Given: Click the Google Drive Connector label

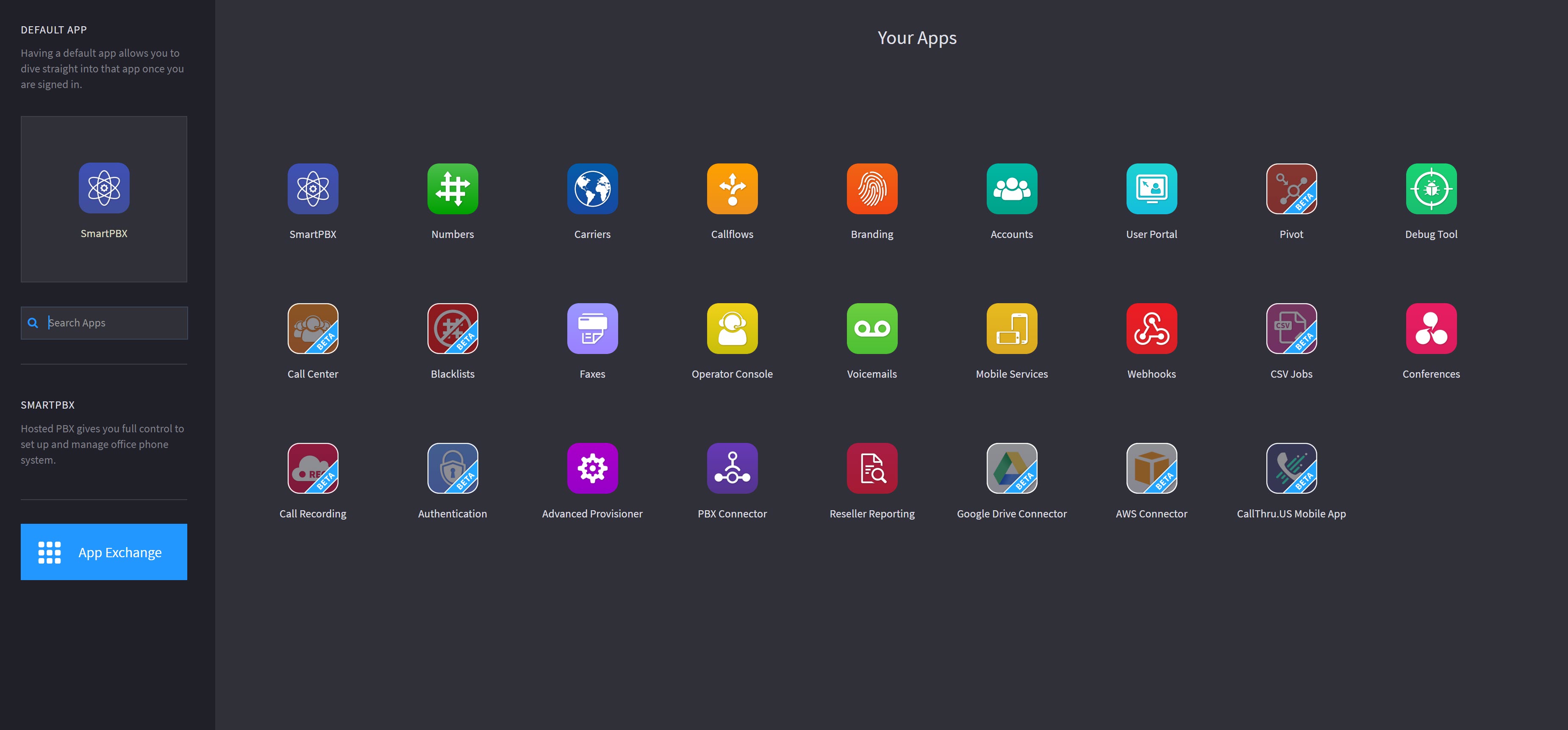Looking at the screenshot, I should 1012,514.
